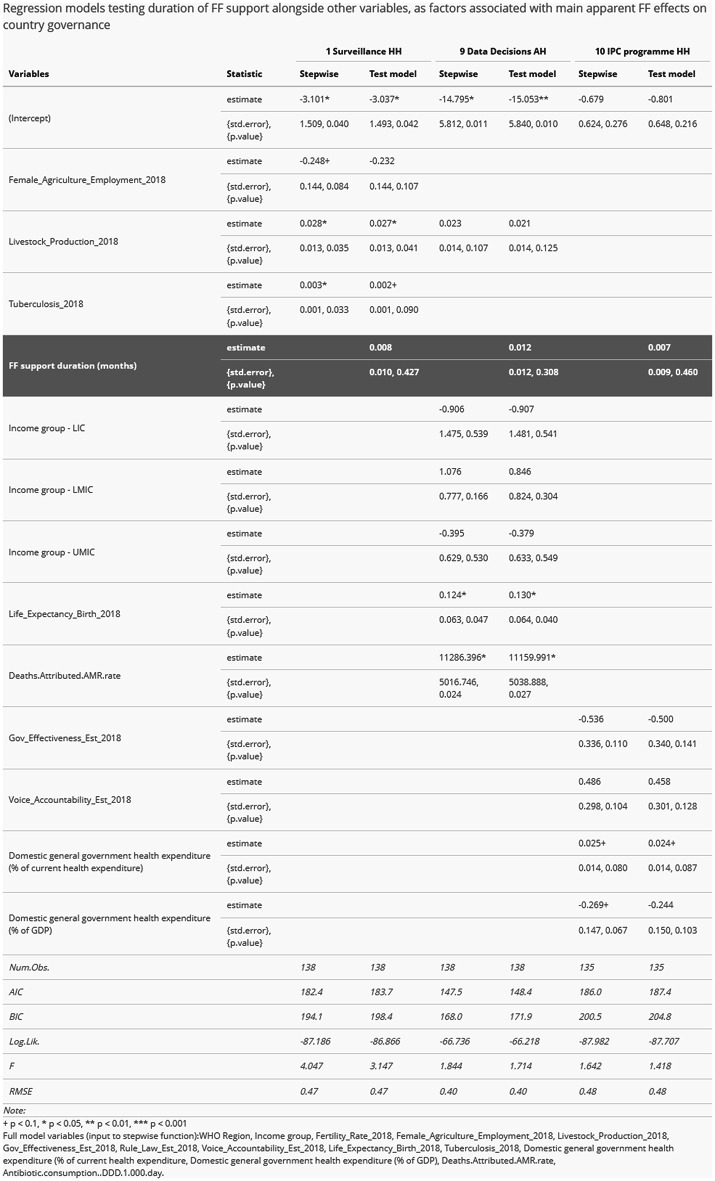Click the Female_Agriculture_Employment_2018 variable label
This screenshot has height=1181, width=715.
(x=87, y=180)
